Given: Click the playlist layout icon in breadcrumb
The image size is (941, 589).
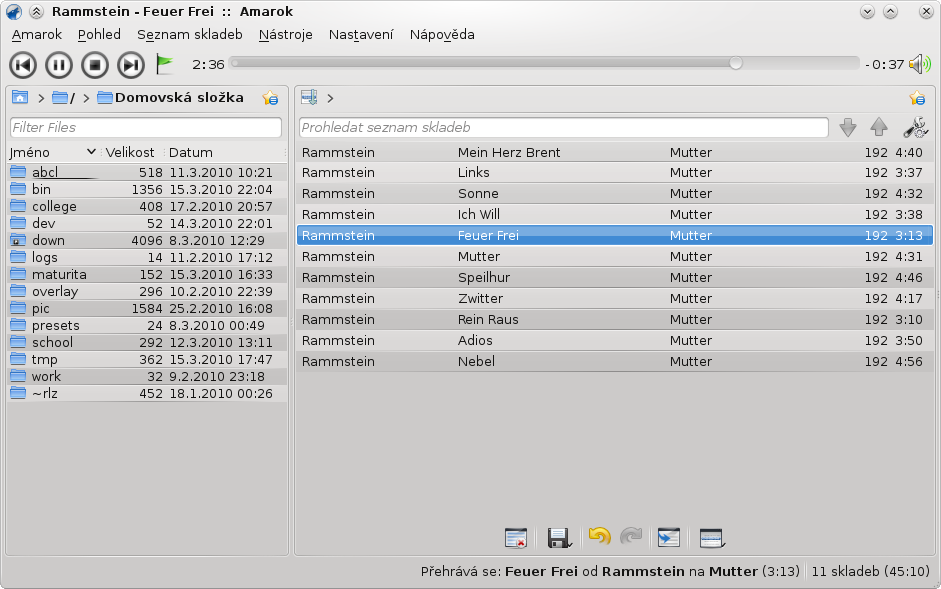Looking at the screenshot, I should point(309,97).
